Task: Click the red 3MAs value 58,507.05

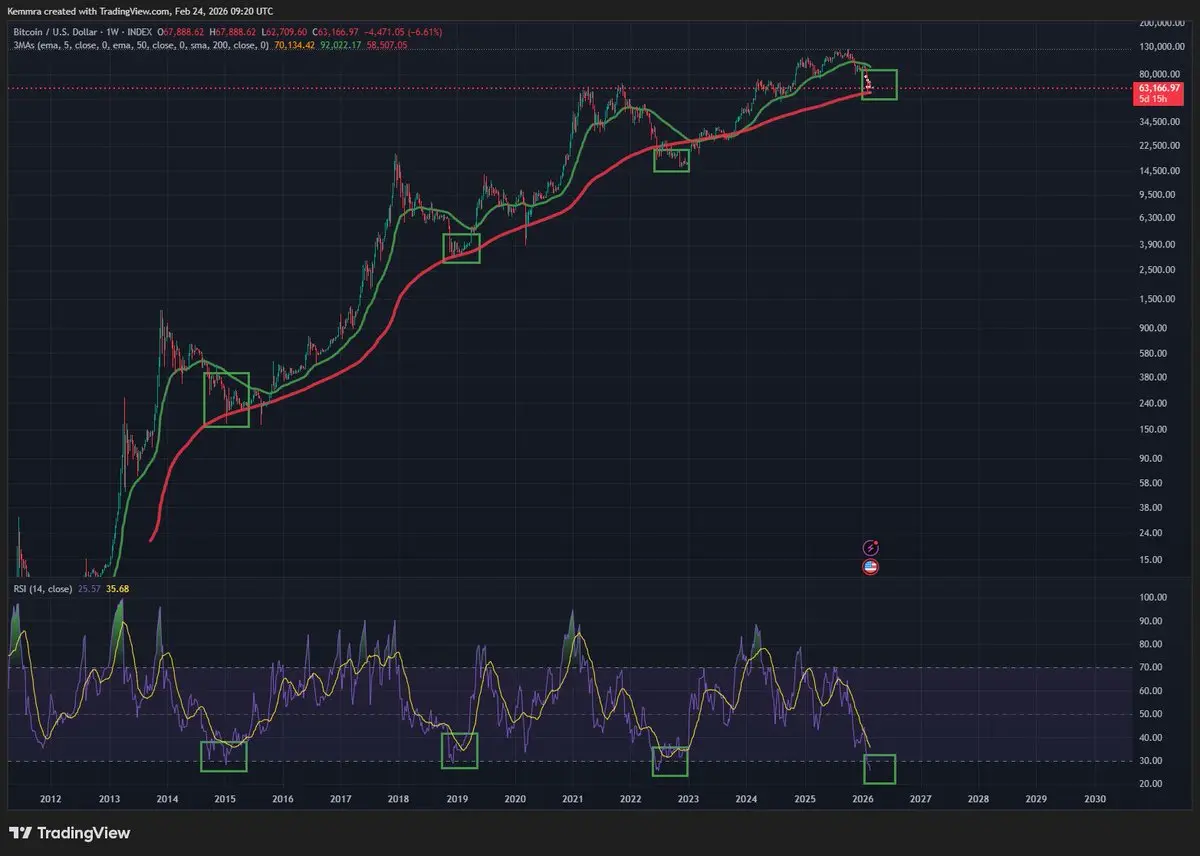Action: (387, 45)
